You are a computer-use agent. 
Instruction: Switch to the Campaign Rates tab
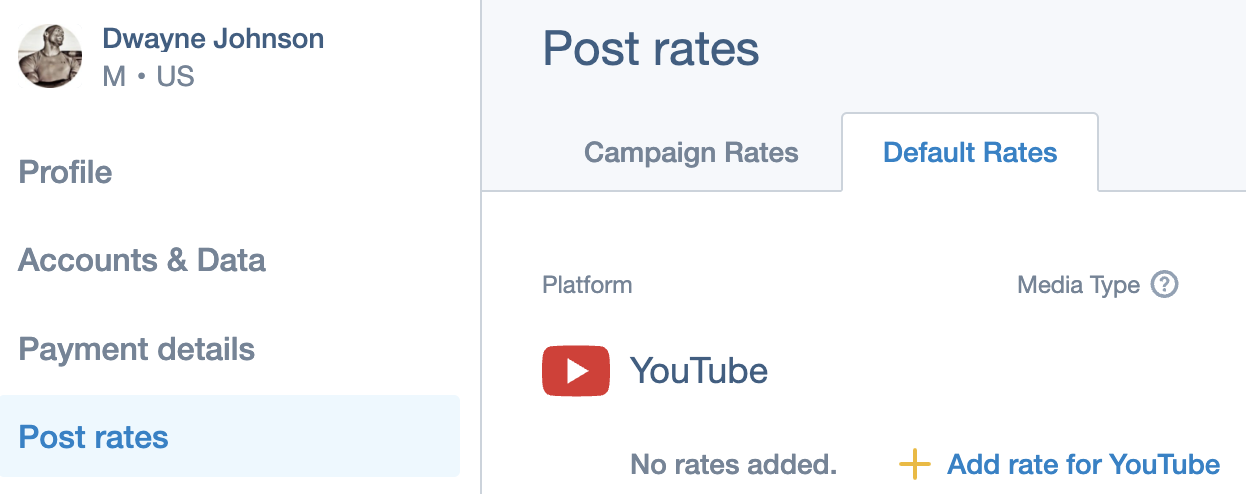pos(691,153)
